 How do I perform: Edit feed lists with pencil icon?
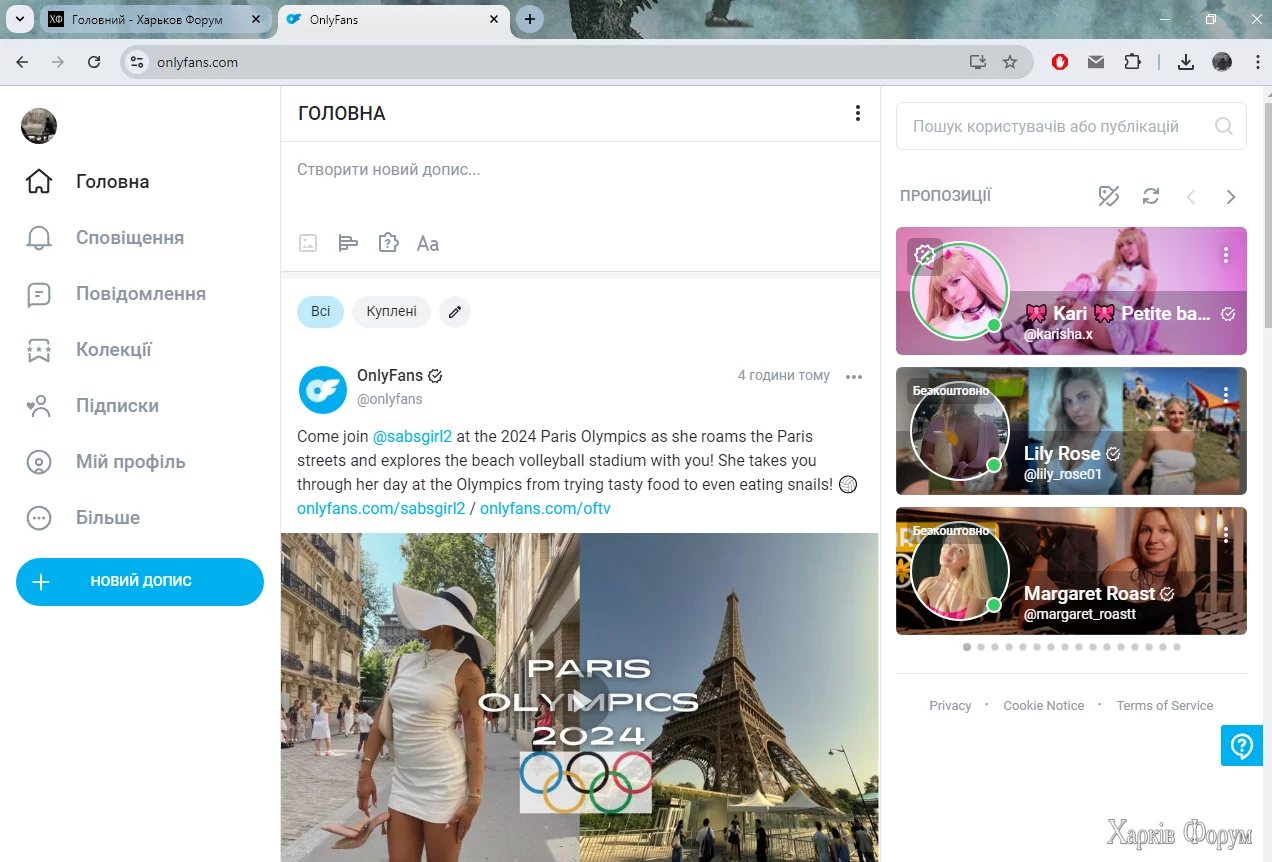(x=455, y=312)
